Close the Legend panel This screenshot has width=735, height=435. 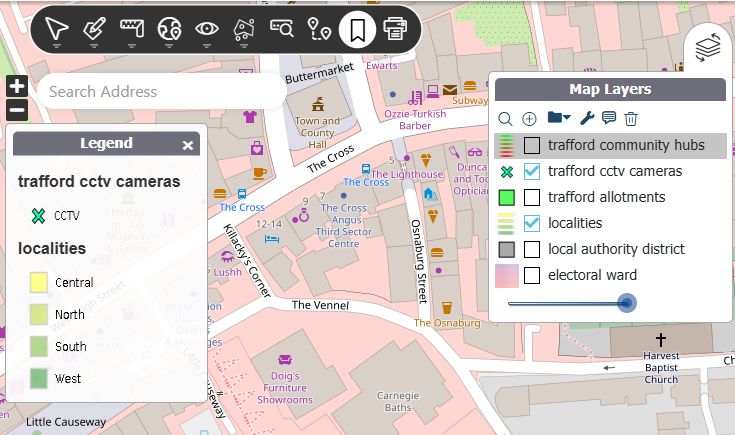tap(188, 145)
